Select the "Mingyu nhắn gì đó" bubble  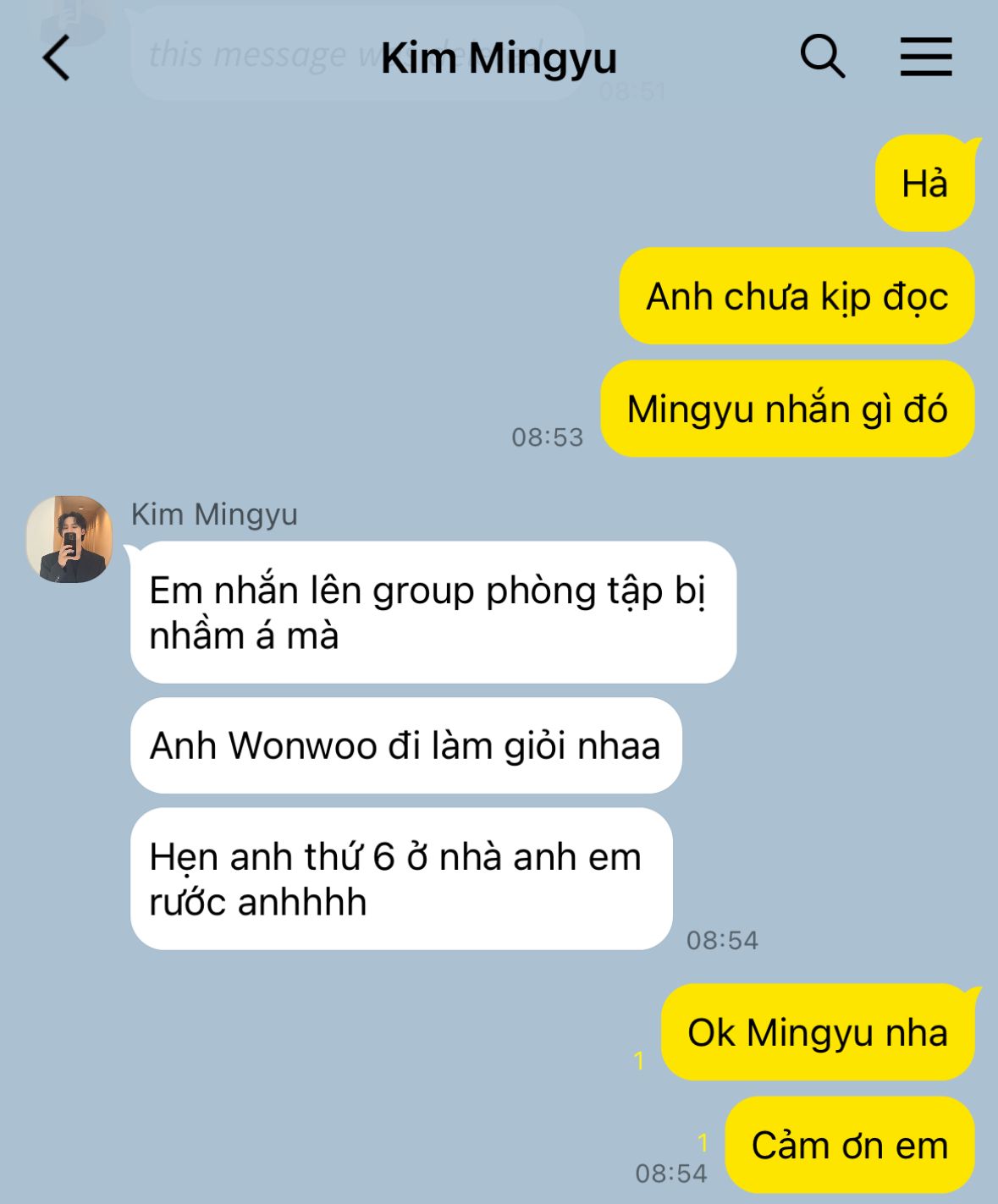[x=787, y=409]
